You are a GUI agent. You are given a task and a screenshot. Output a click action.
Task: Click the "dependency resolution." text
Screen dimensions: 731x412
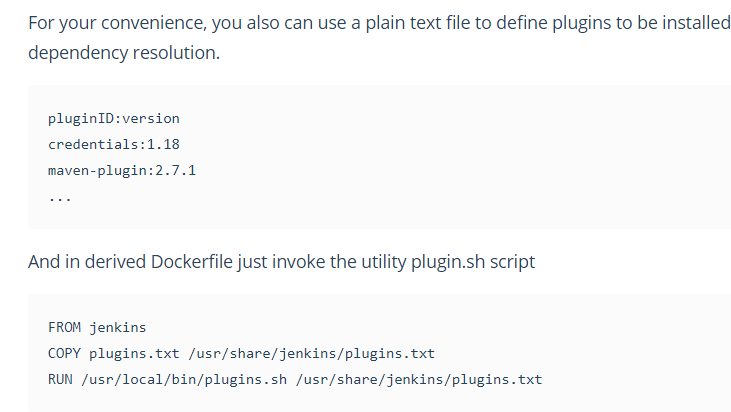123,52
